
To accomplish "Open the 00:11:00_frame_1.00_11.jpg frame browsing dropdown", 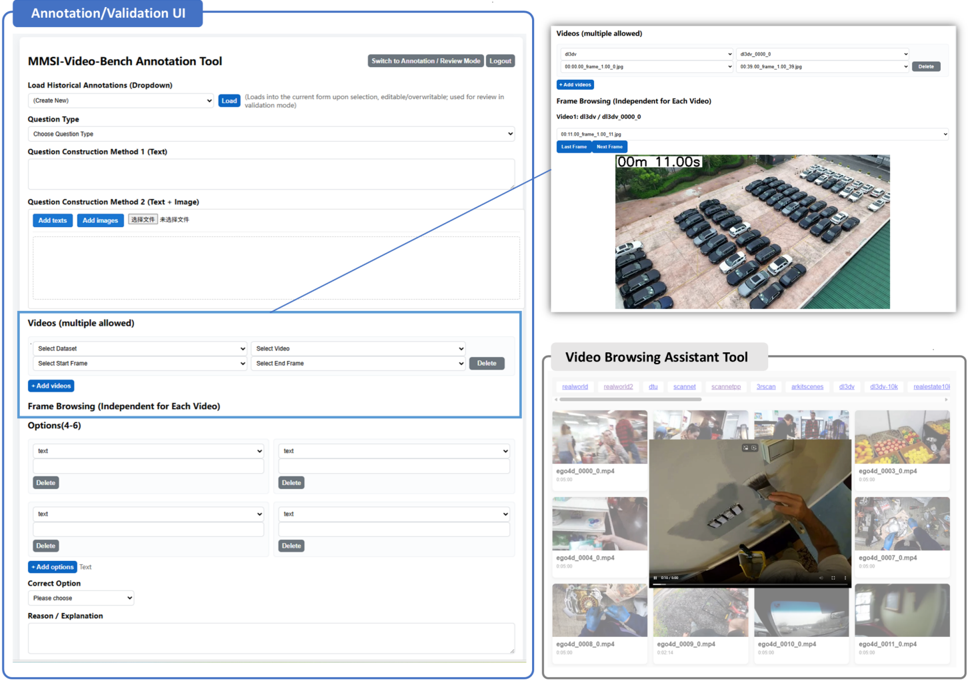I will [x=753, y=134].
